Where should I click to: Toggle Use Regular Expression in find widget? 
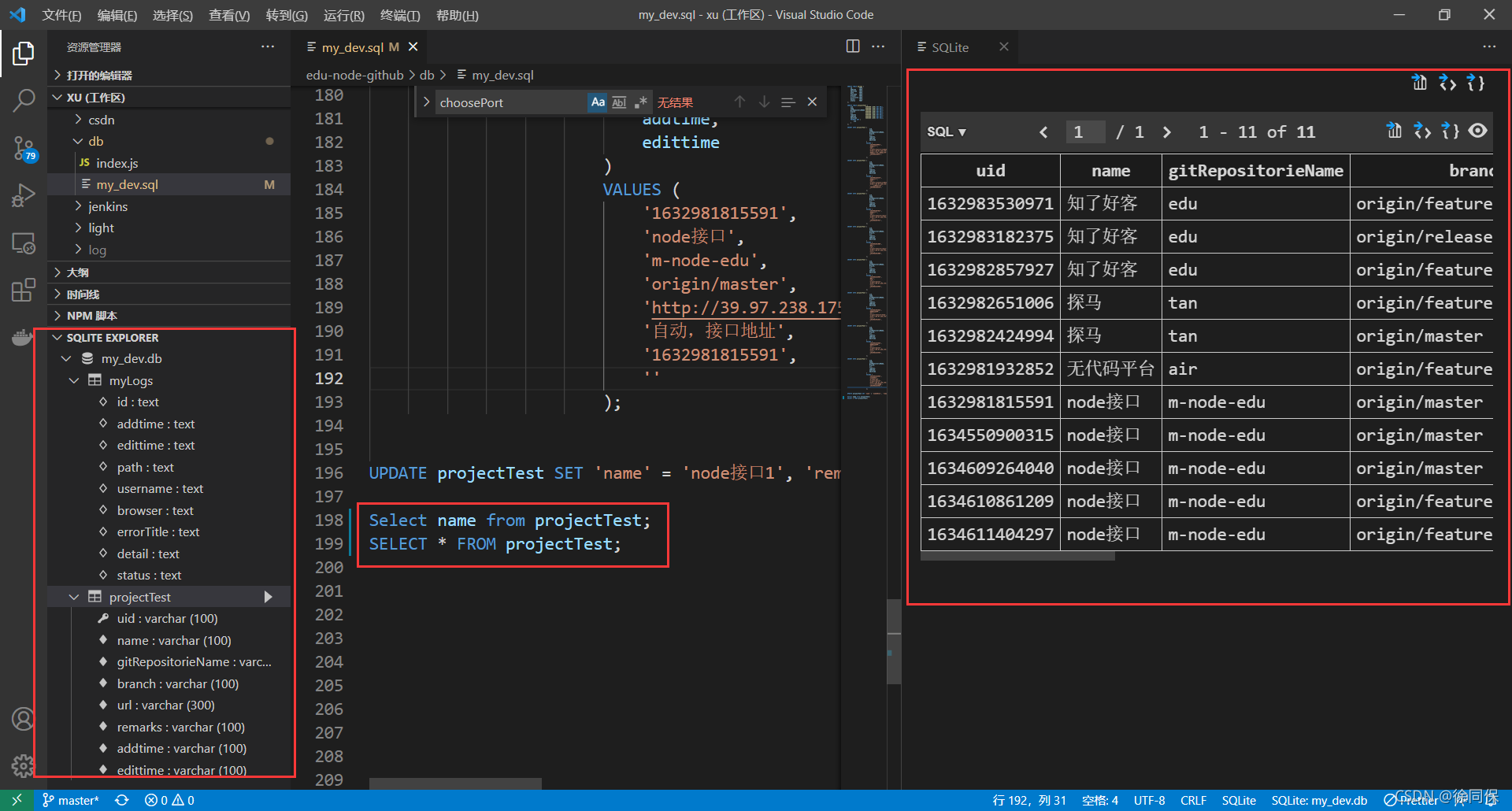point(641,102)
